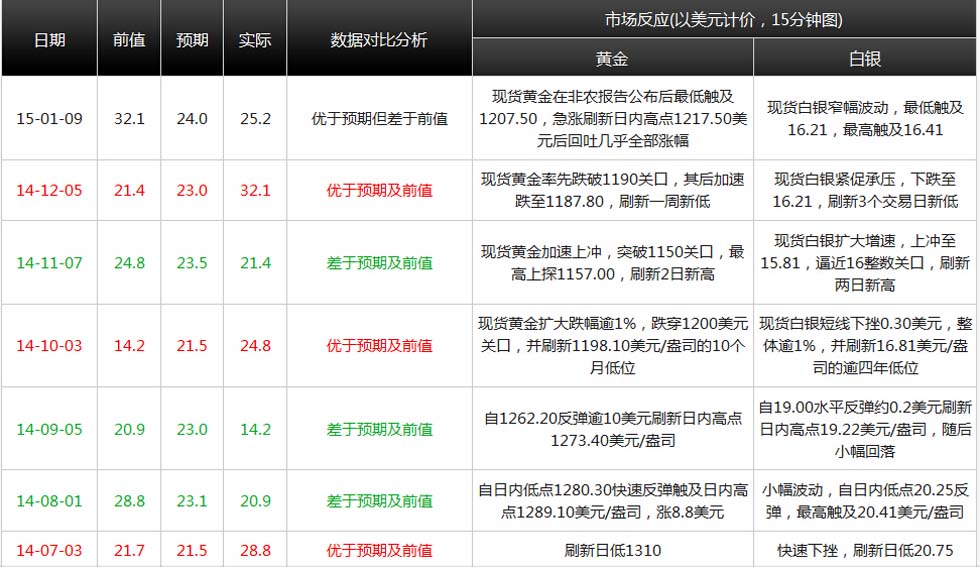
Task: Click 实际 21.4 in the 14-11-07 row
Action: pos(255,263)
